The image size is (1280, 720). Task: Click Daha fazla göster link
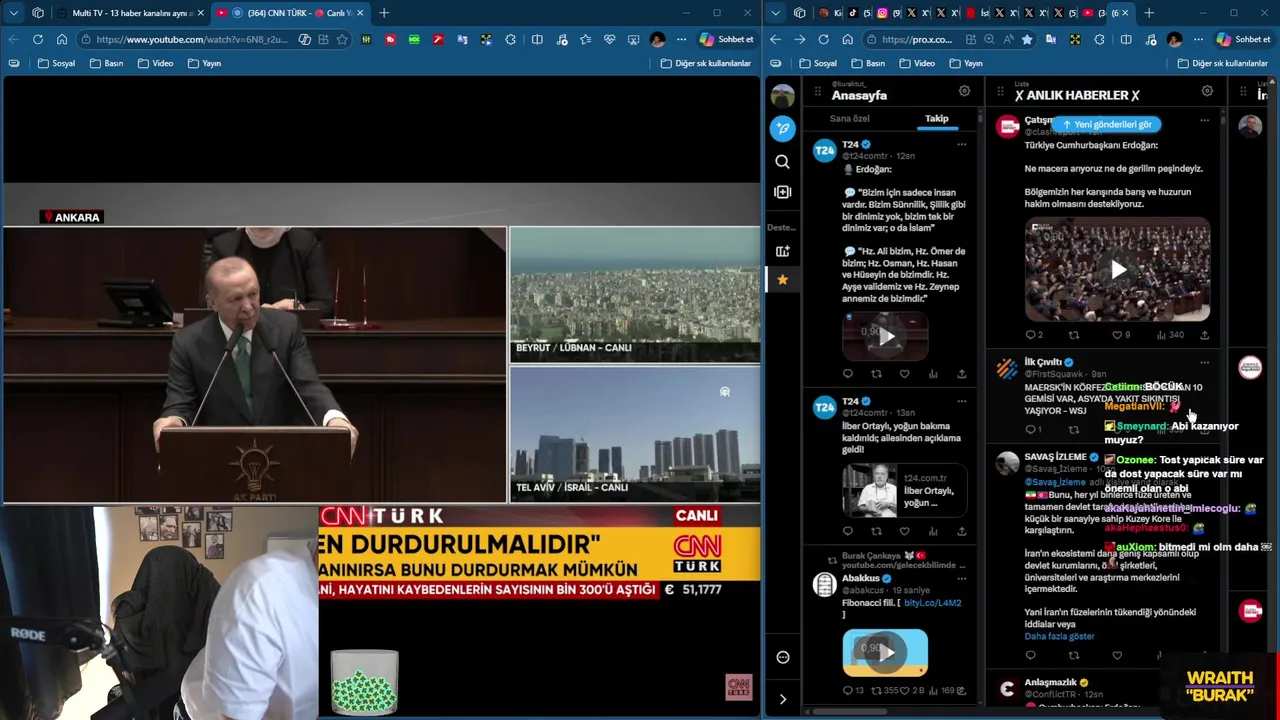point(1059,636)
